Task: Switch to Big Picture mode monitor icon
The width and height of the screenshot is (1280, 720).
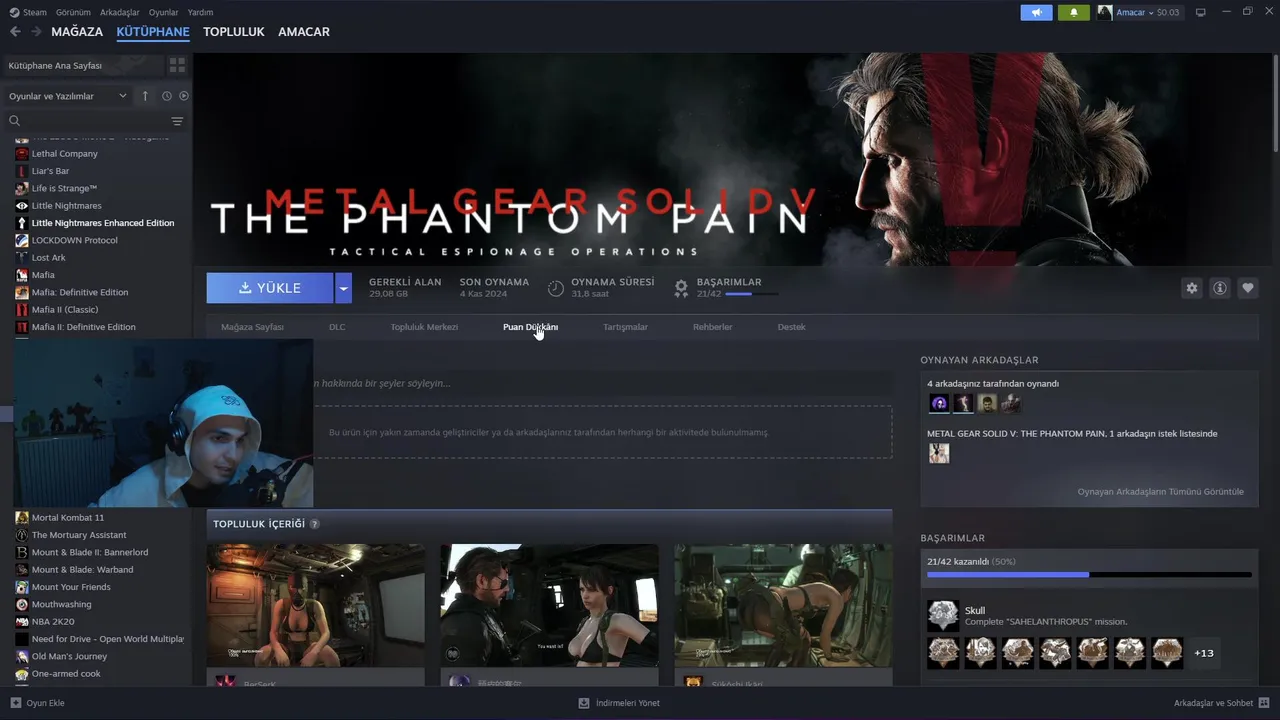Action: (x=1201, y=12)
